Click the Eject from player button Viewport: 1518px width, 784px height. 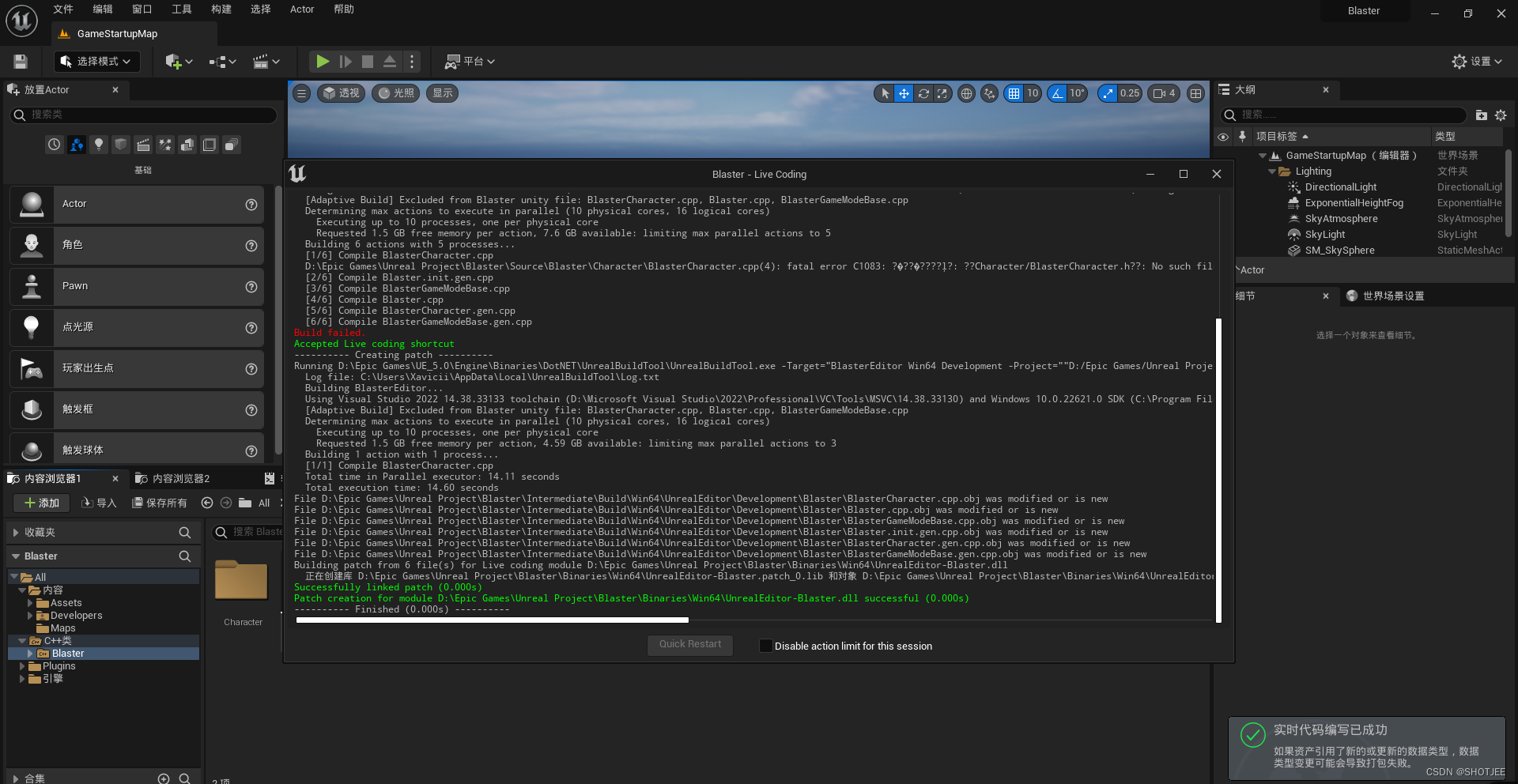[390, 62]
